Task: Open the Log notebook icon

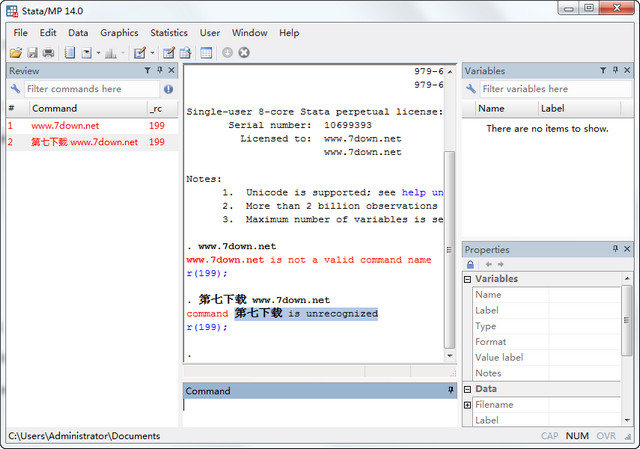Action: coord(70,53)
